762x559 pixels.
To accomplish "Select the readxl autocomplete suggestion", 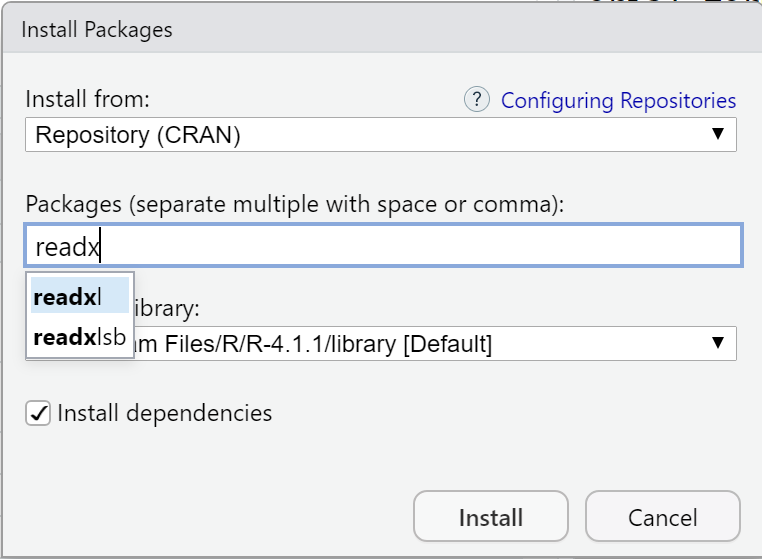I will pos(79,297).
